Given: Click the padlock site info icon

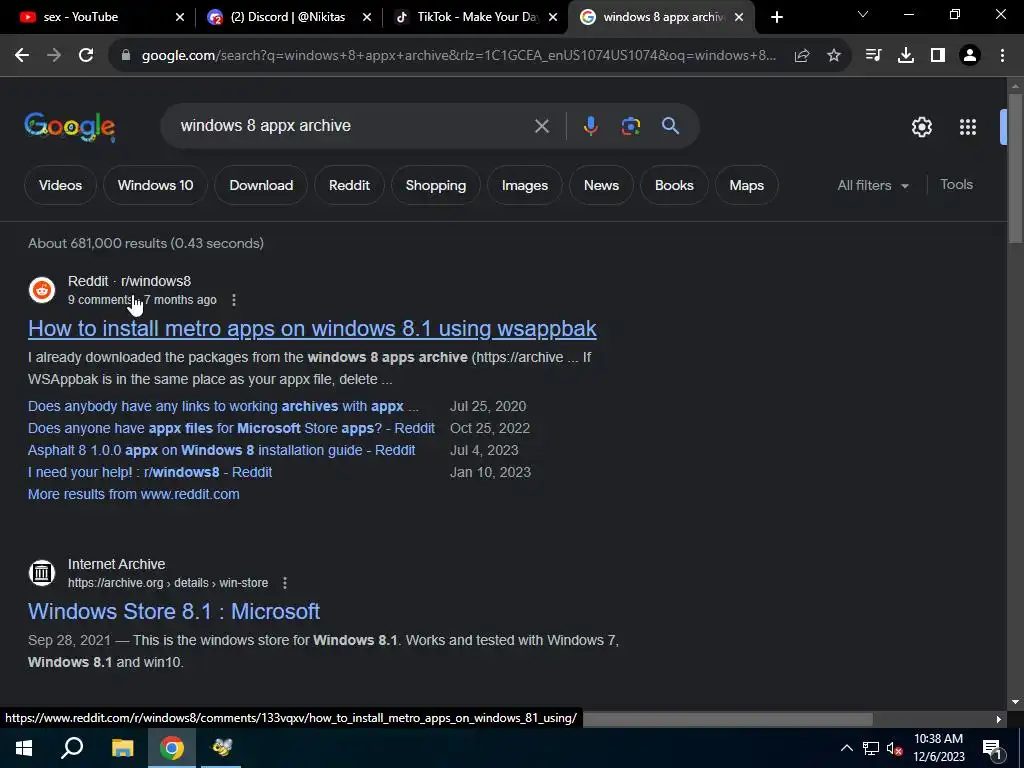Looking at the screenshot, I should tap(126, 56).
